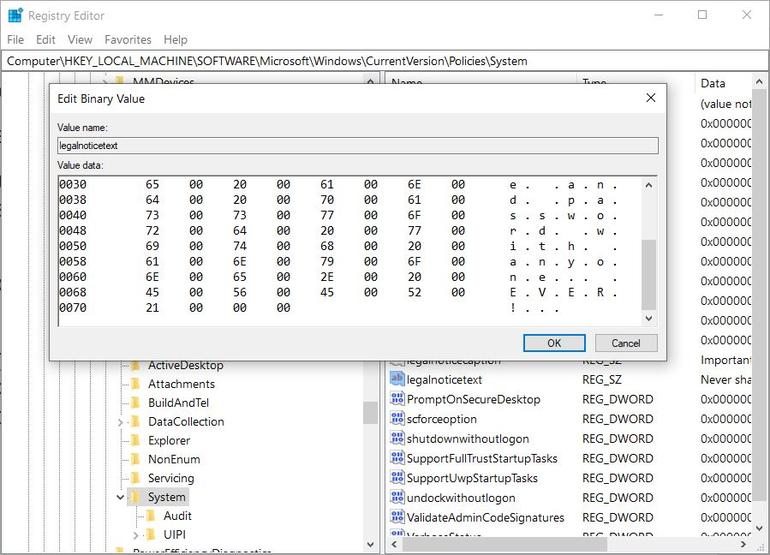
Task: Select the legalnoticetext value name
Action: click(x=444, y=380)
